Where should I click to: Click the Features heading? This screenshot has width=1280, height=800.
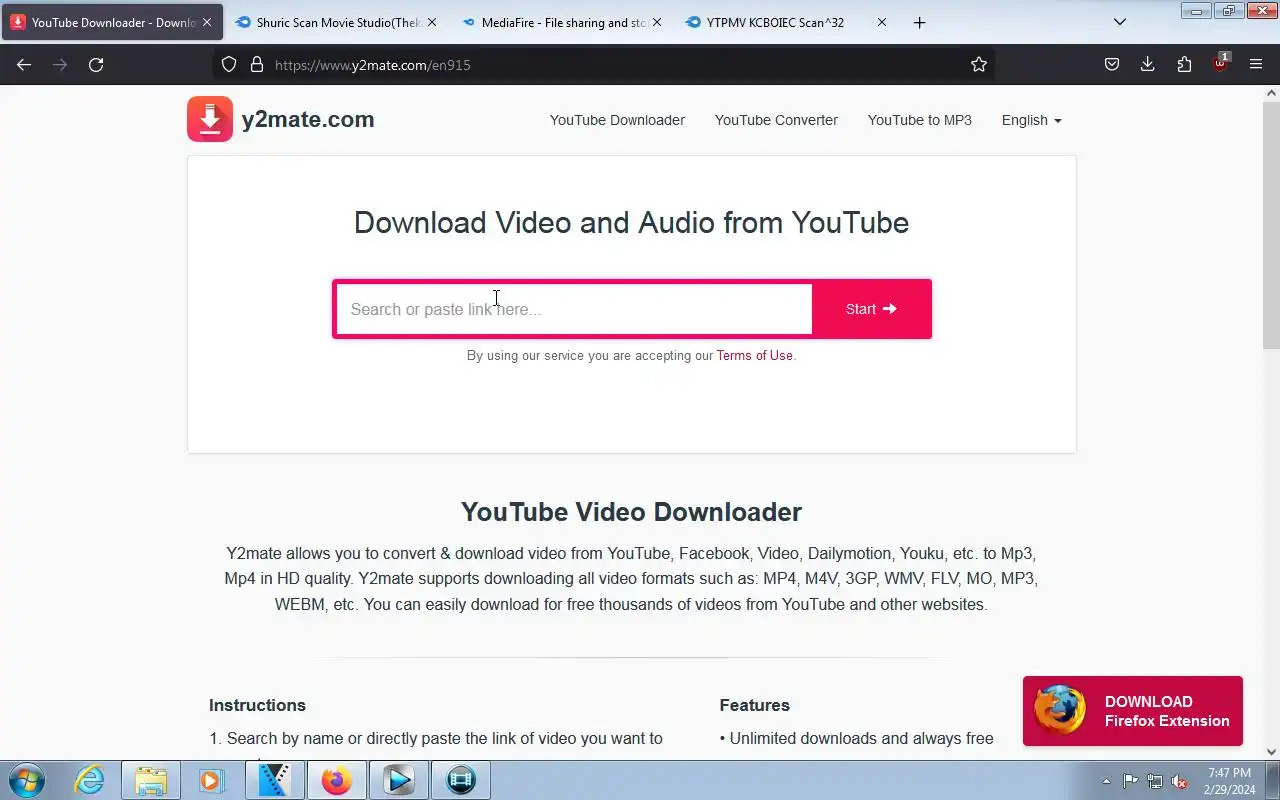tap(754, 705)
